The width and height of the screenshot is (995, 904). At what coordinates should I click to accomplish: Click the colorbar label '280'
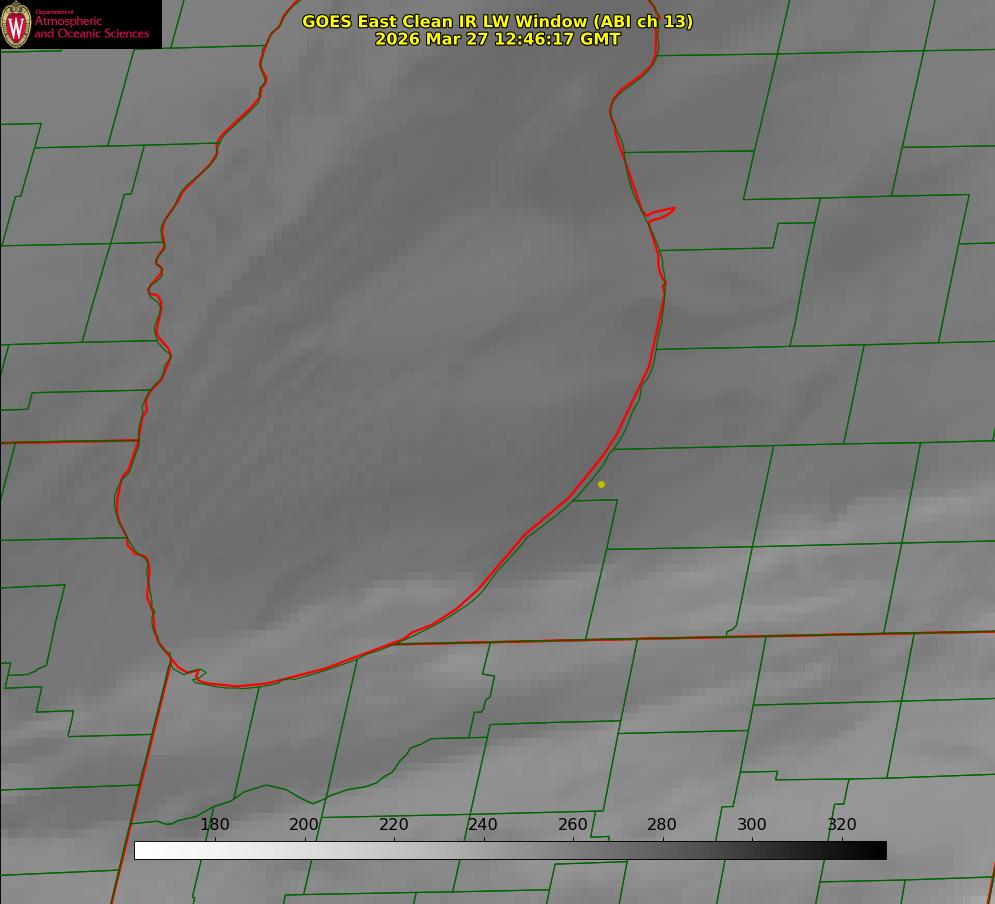pos(662,824)
